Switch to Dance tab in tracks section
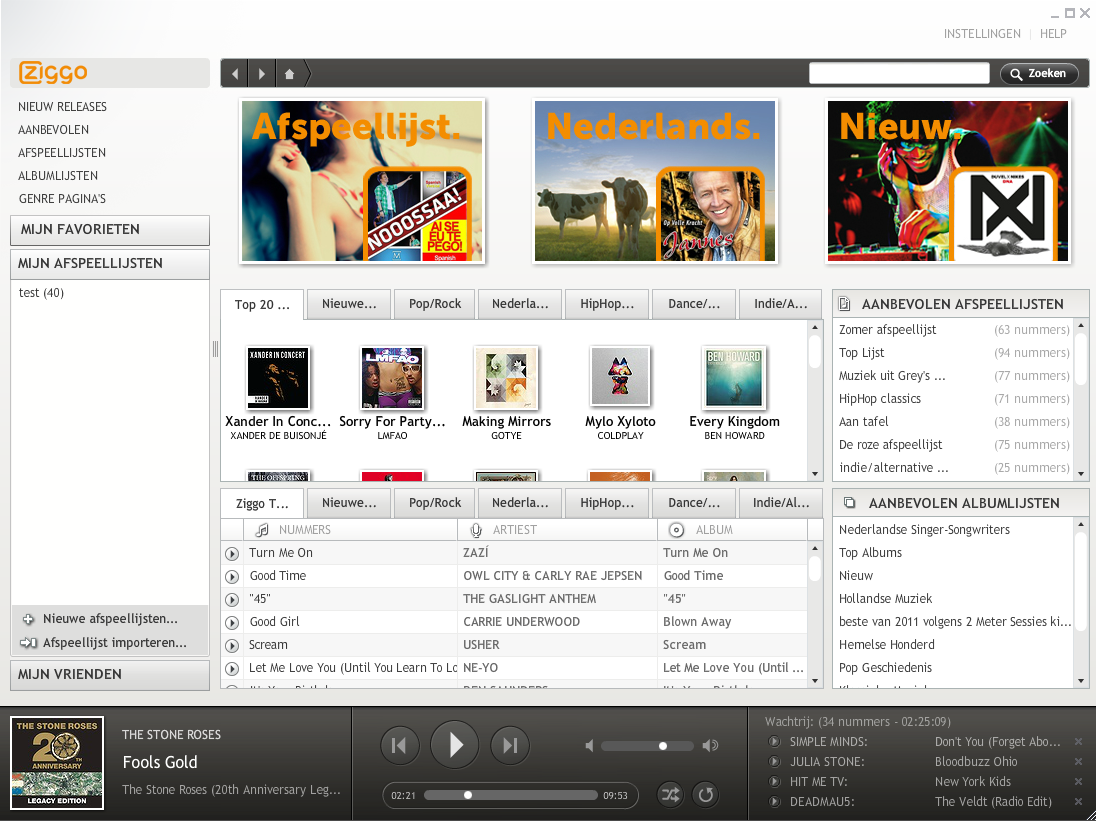The height and width of the screenshot is (821, 1096). coord(693,503)
